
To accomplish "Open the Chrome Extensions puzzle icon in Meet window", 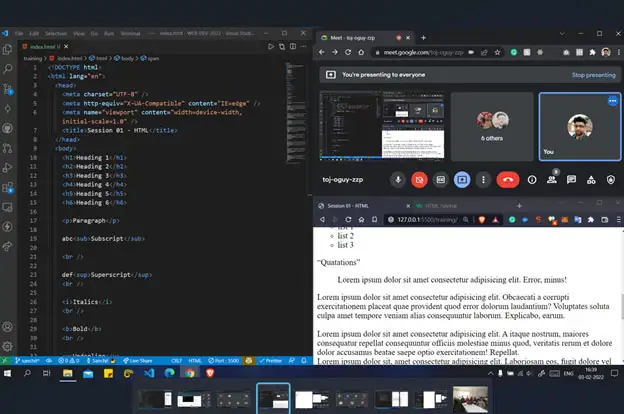I will click(593, 52).
